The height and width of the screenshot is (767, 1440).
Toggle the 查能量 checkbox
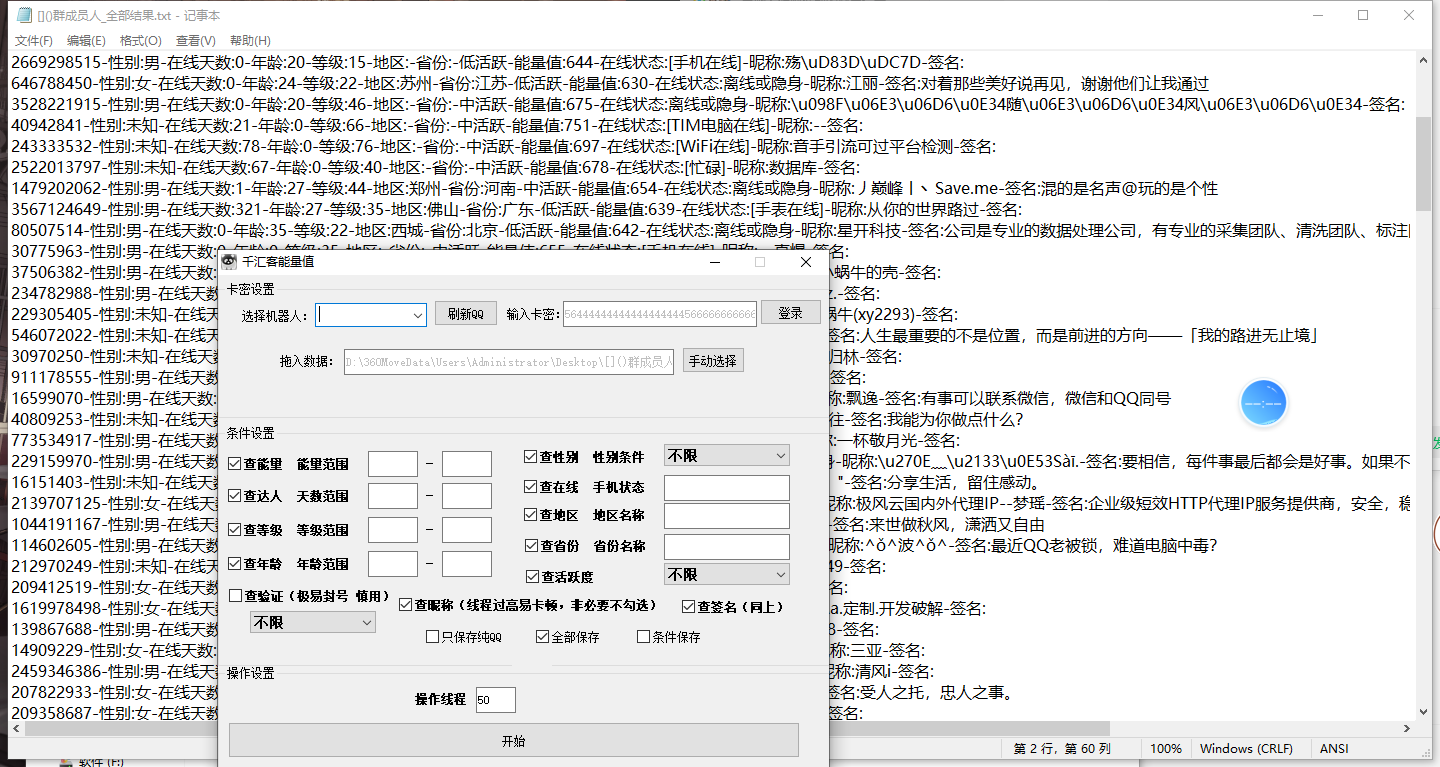(x=235, y=464)
